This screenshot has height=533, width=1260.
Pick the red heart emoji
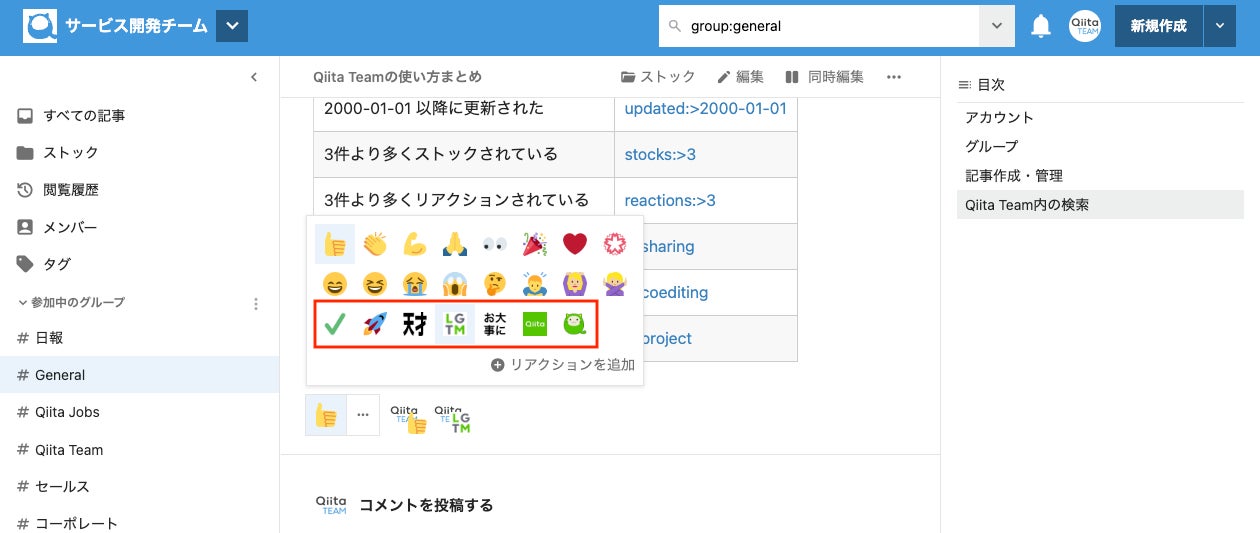click(x=574, y=244)
